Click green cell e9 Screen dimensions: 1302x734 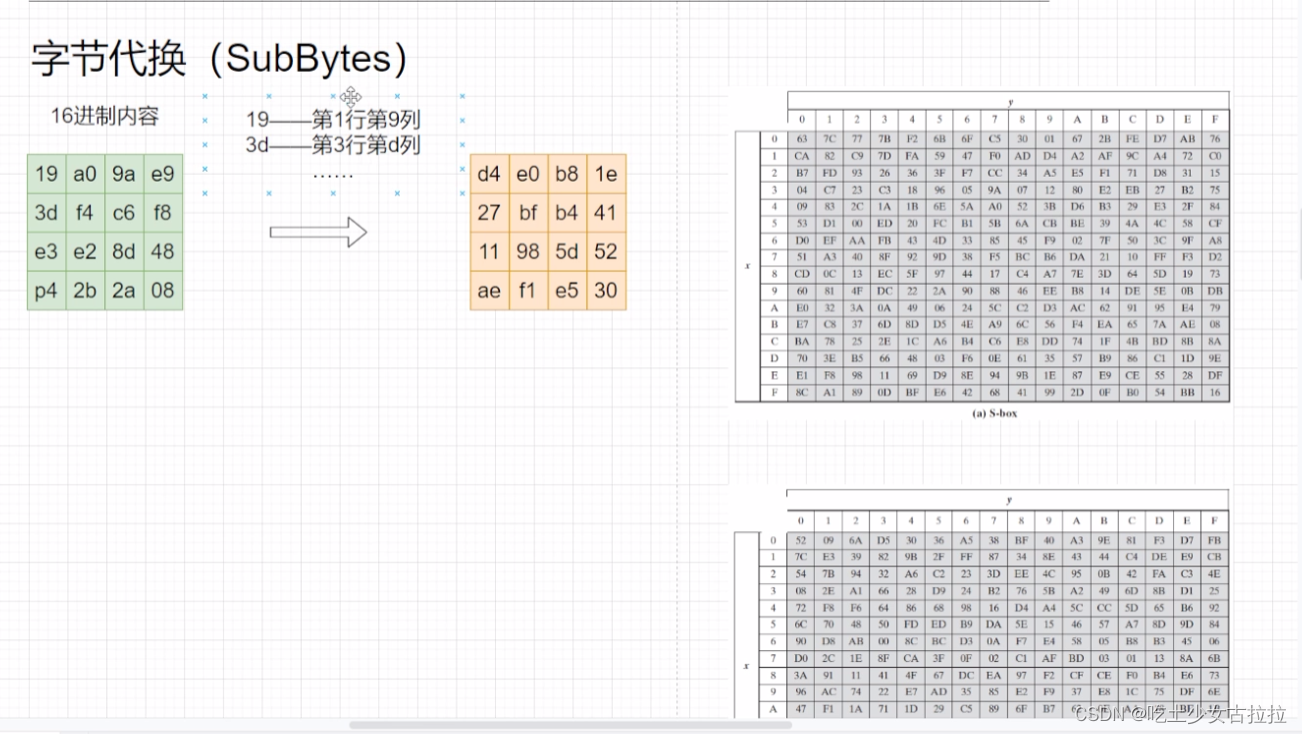coord(163,174)
